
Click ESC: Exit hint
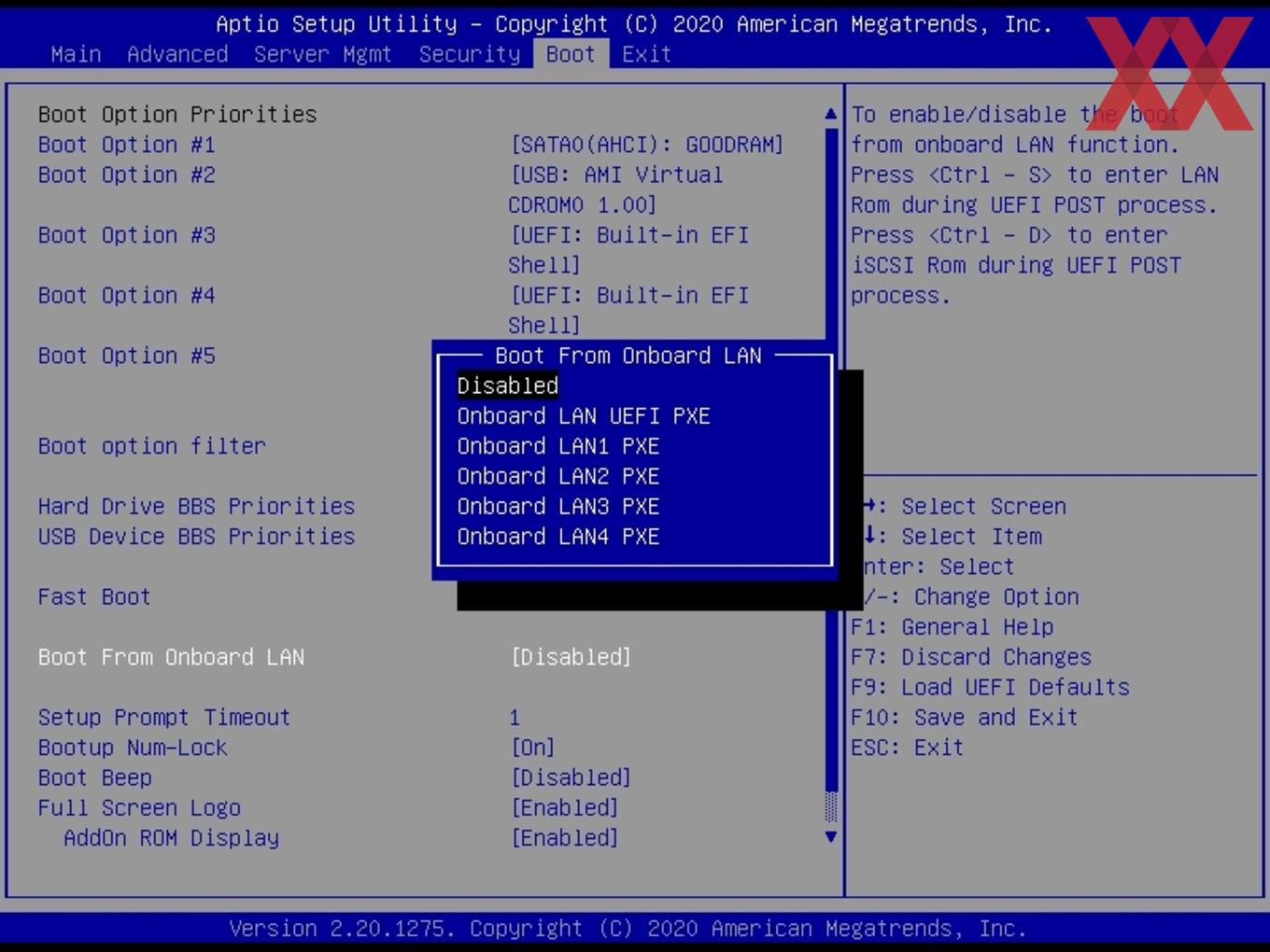pos(908,748)
